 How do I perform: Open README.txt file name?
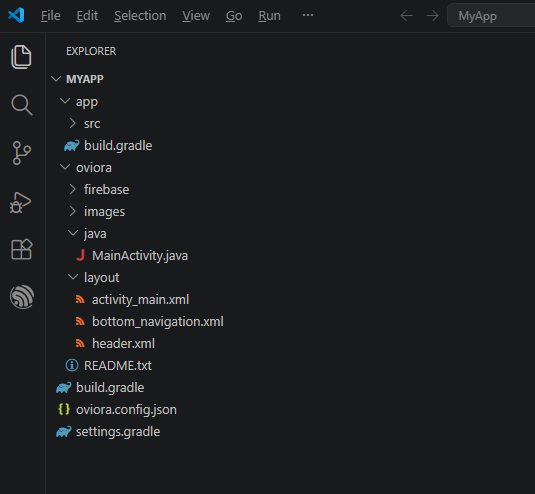click(x=118, y=366)
